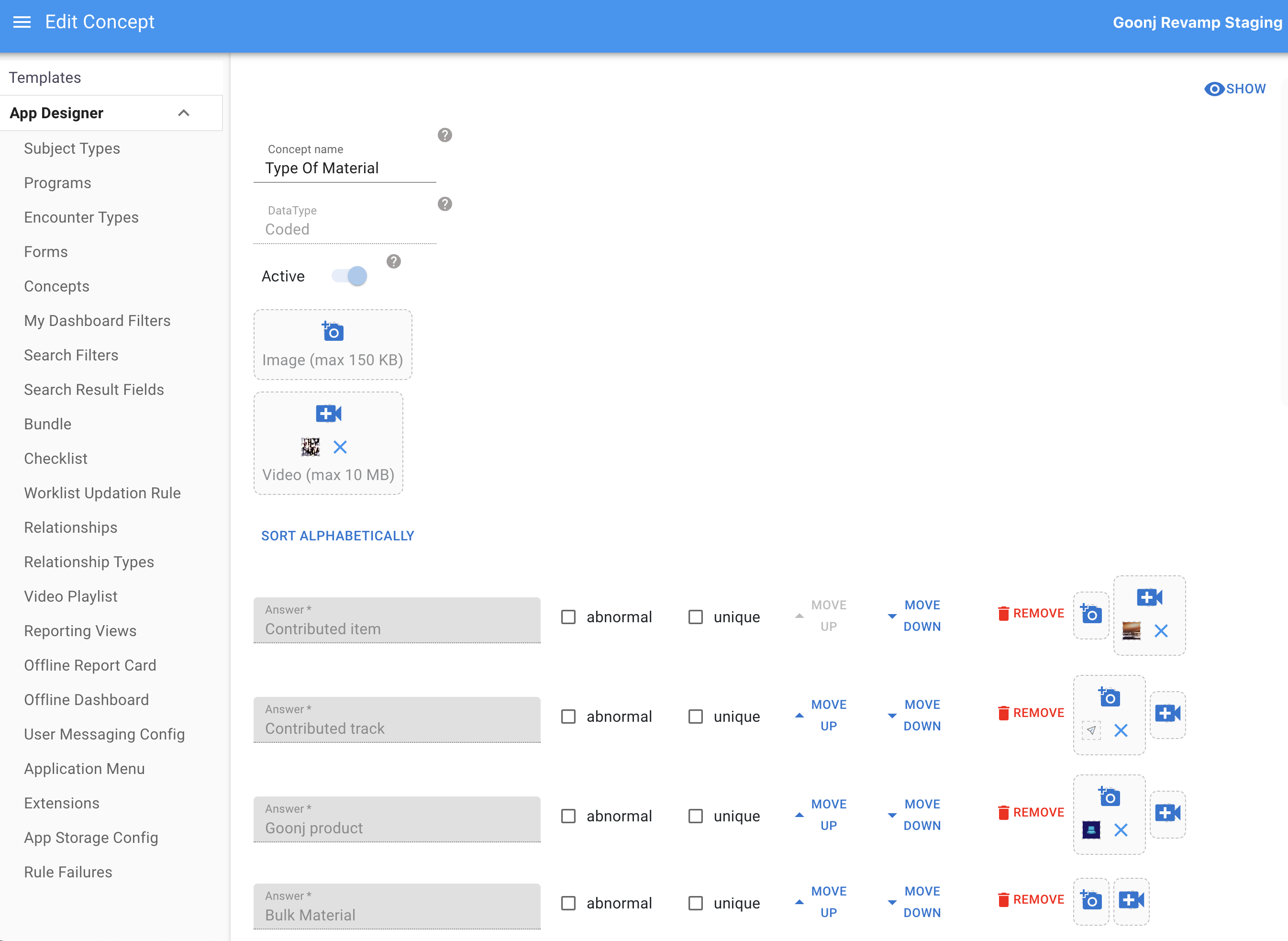Attach a video to the Contributed item answer

1149,597
